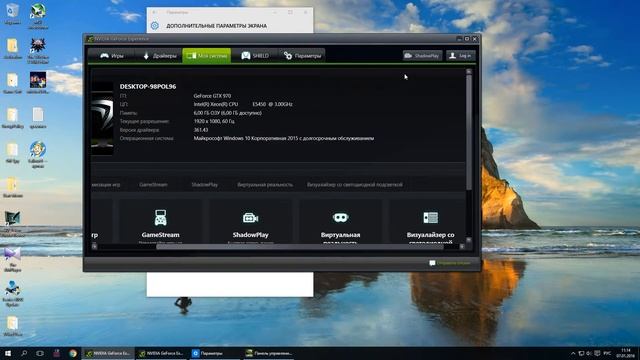Click the РУС language indicator
This screenshot has width=640, height=360.
pos(608,353)
